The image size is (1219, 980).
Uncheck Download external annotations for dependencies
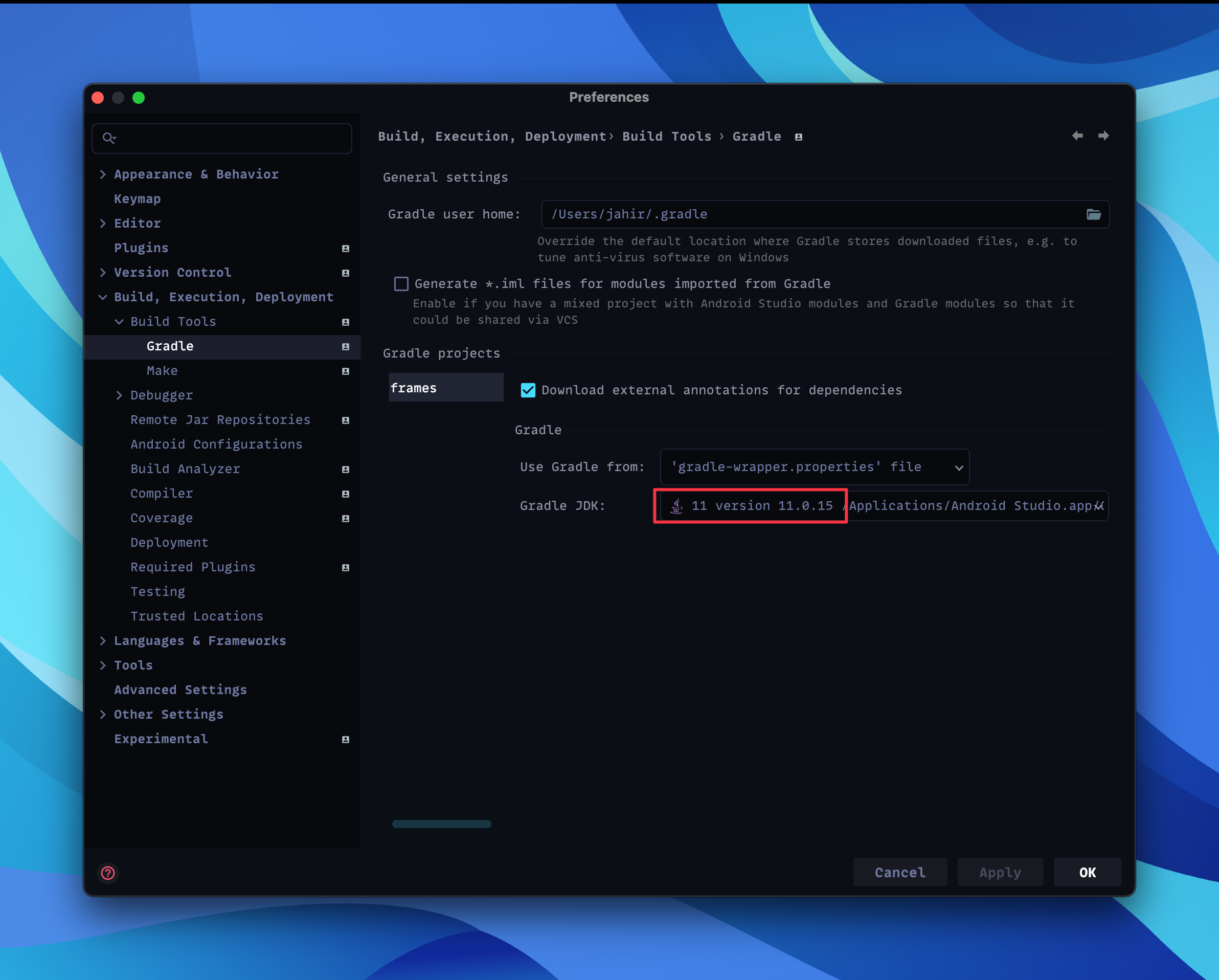(x=528, y=390)
